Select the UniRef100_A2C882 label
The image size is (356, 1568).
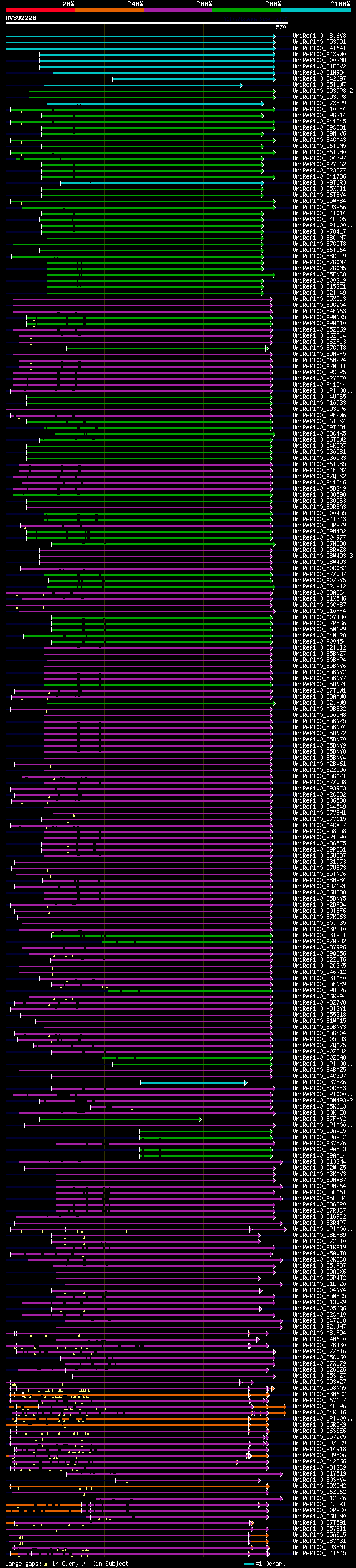(319, 794)
